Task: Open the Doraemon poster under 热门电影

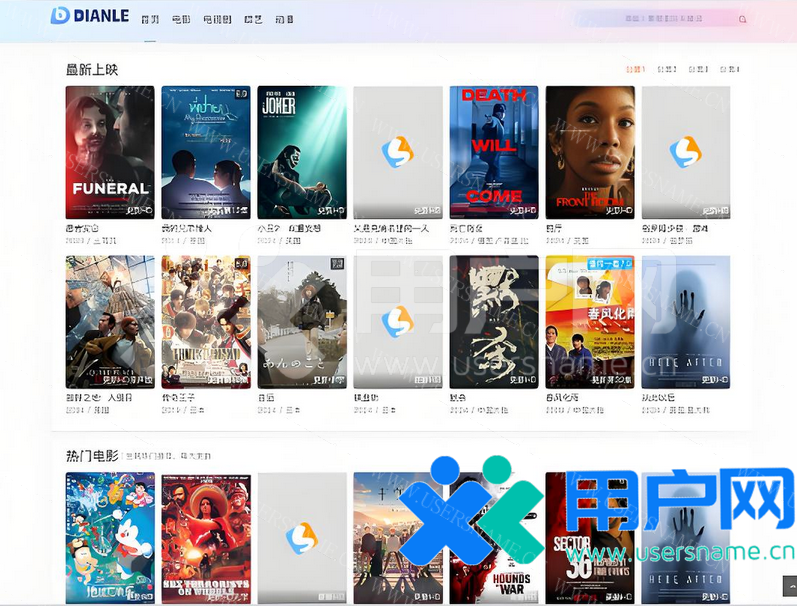Action: pyautogui.click(x=110, y=538)
